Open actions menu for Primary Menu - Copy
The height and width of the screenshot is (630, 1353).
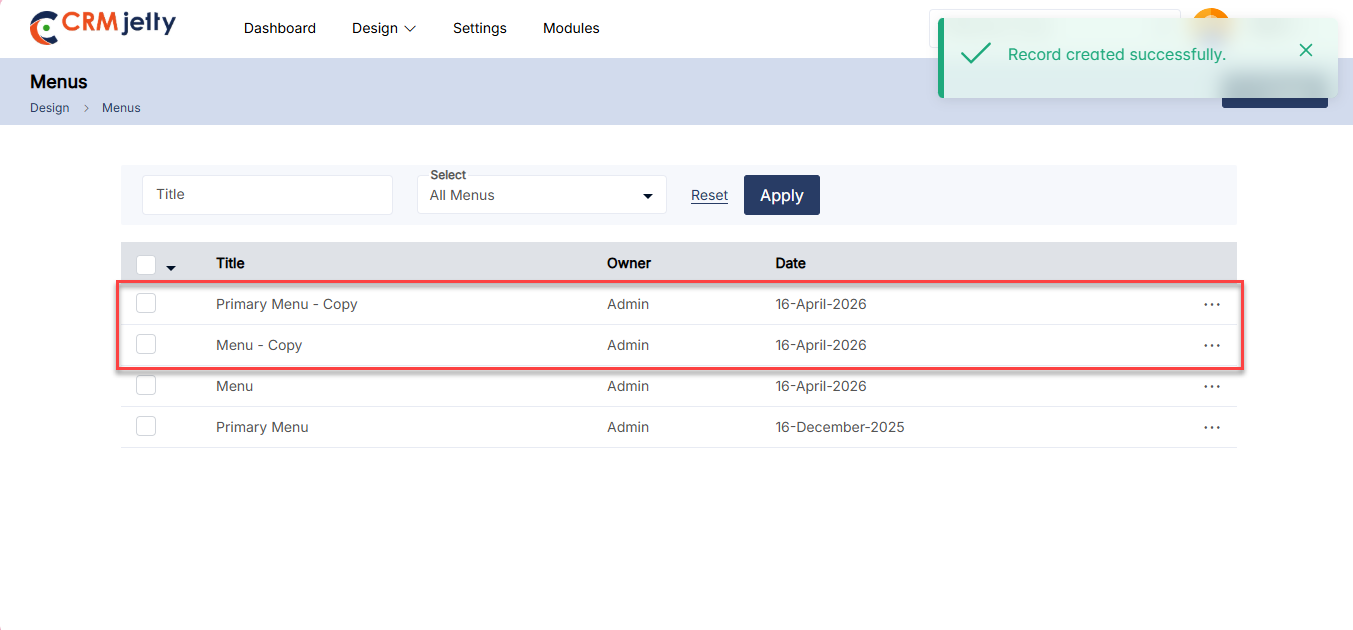1211,304
